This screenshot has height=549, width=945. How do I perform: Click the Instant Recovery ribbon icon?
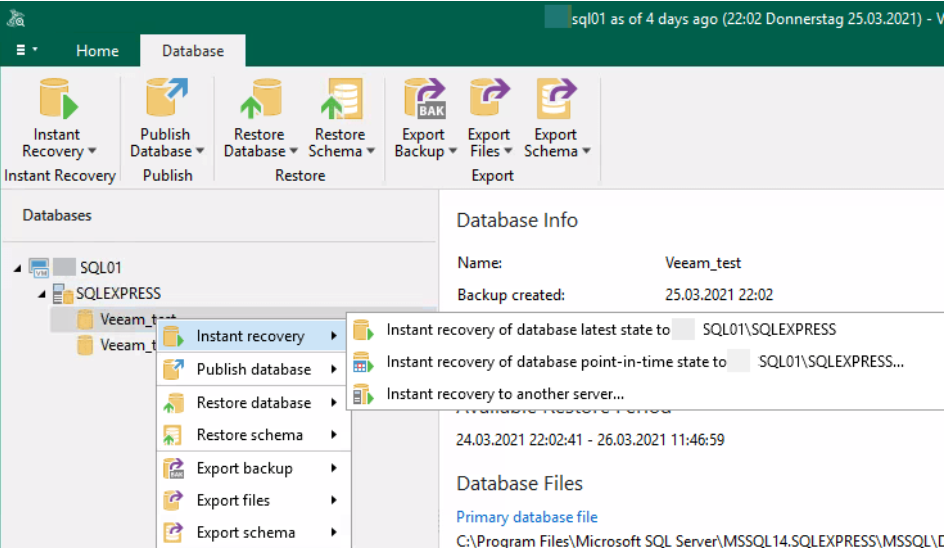pyautogui.click(x=58, y=98)
